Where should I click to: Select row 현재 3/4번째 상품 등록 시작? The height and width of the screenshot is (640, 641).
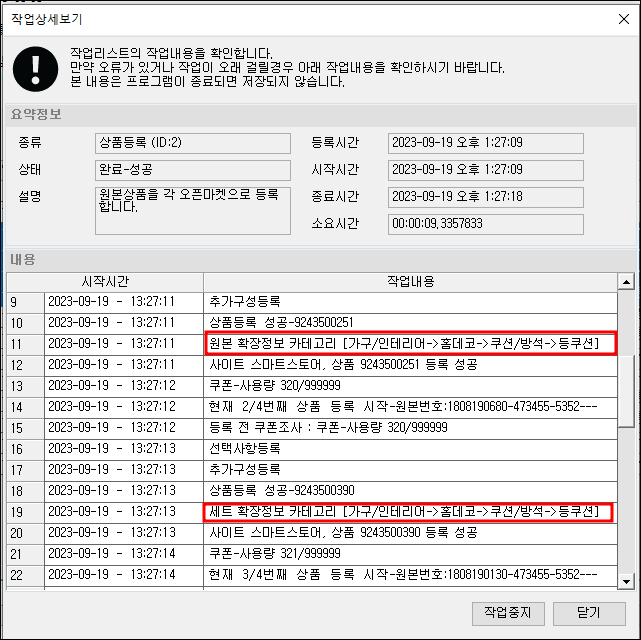tap(312, 575)
